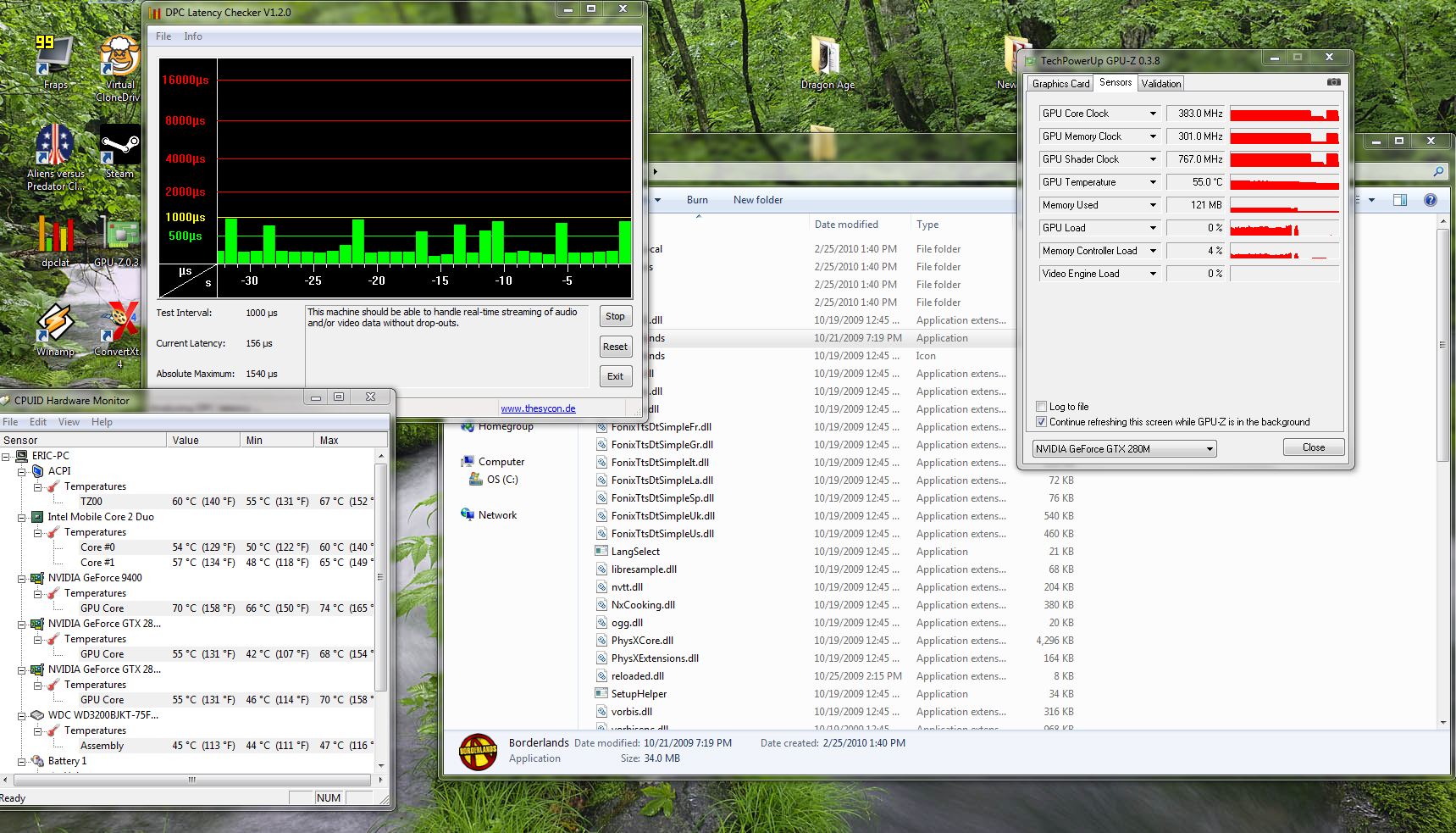Click Exit in DPC Latency Checker
Viewport: 1456px width, 833px height.
click(616, 377)
